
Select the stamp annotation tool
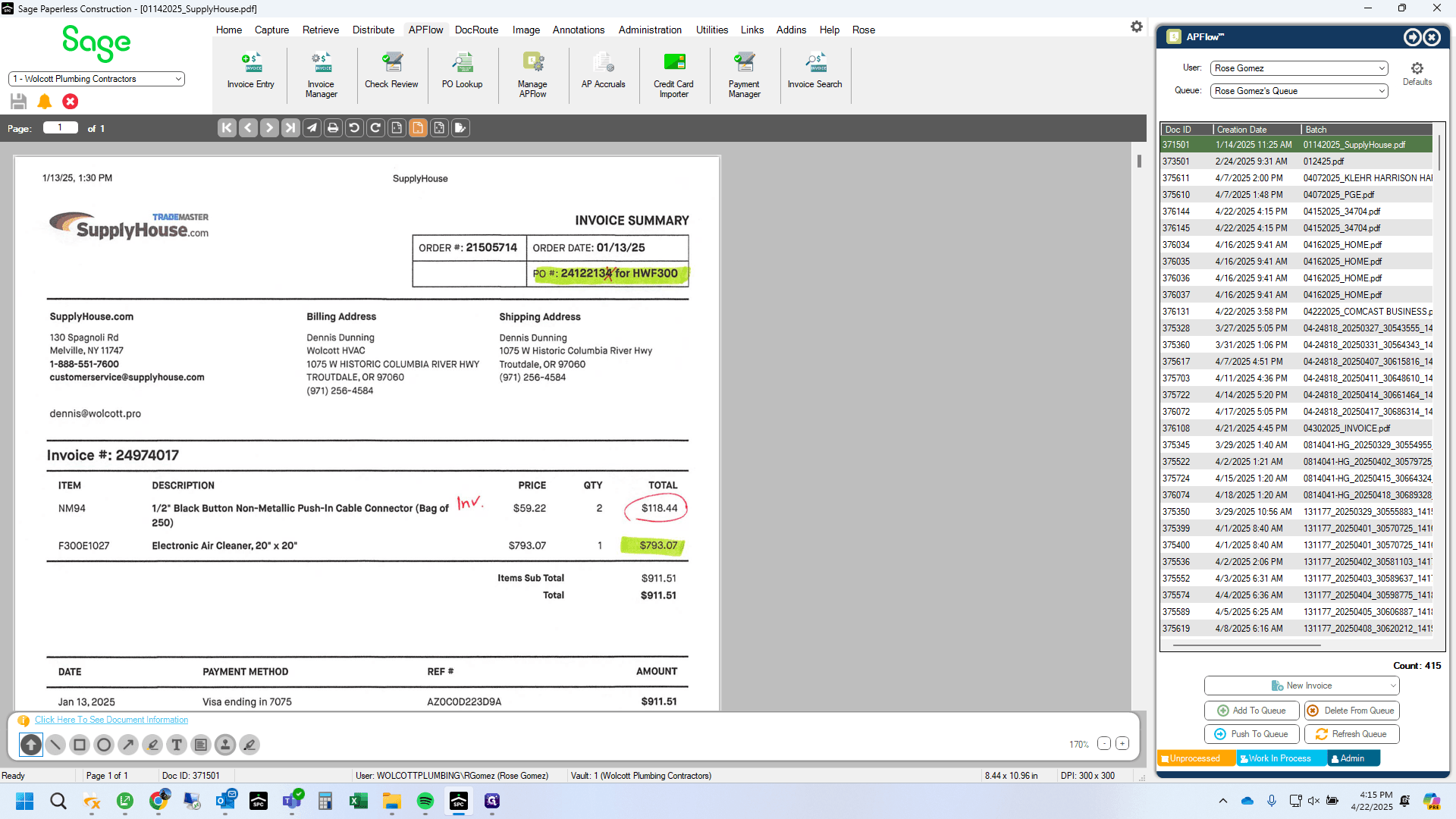coord(225,745)
